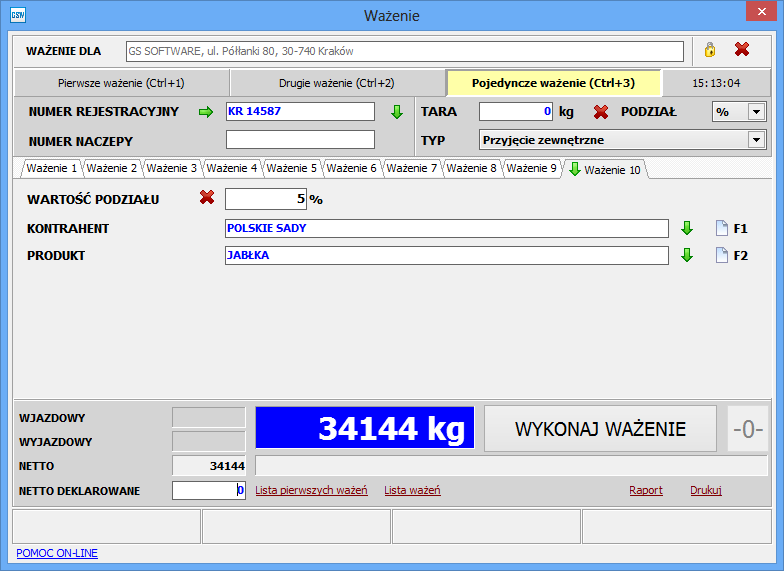Click the F2 document icon for Produkt

tap(722, 255)
